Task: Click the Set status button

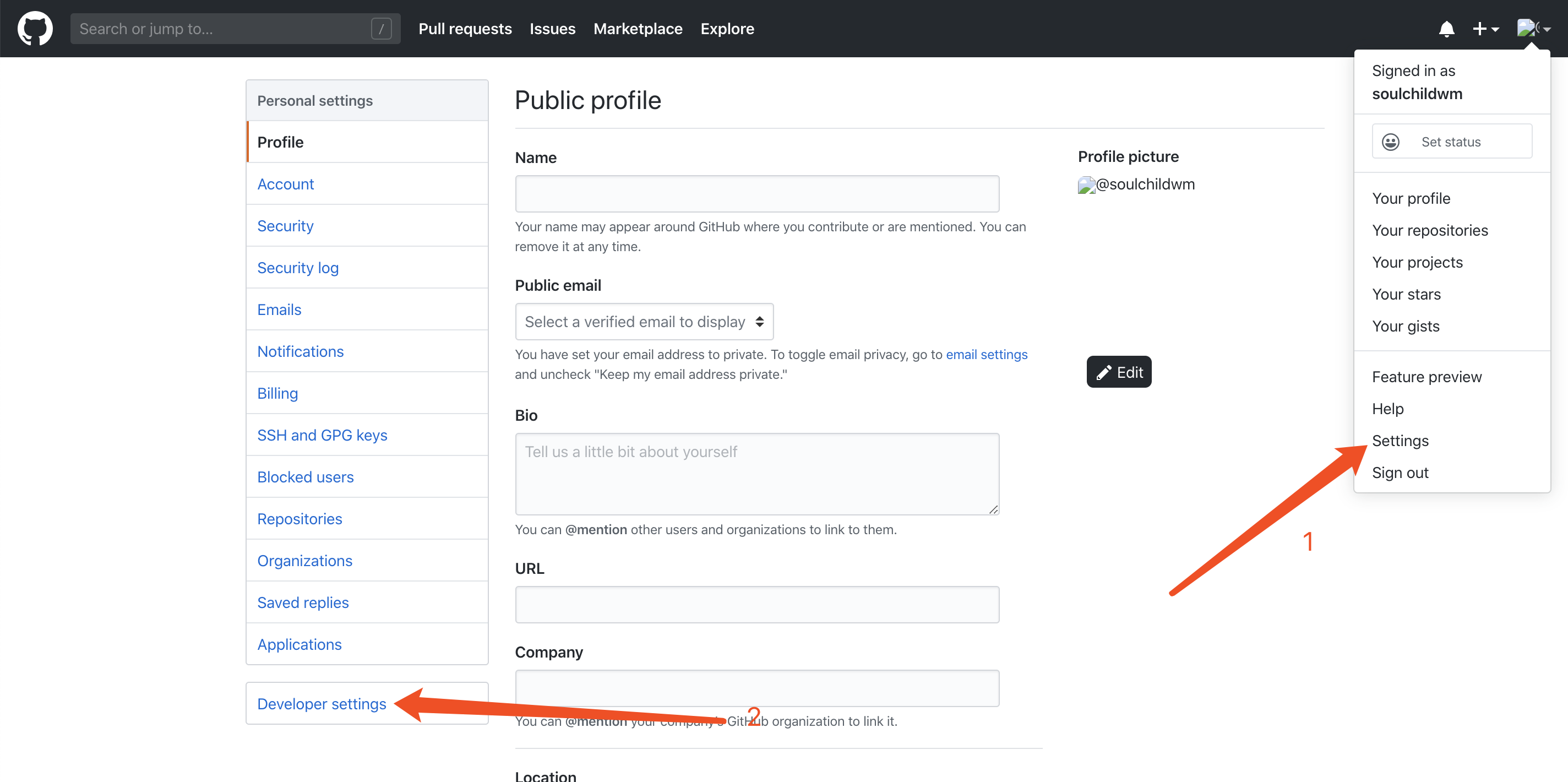Action: point(1451,142)
